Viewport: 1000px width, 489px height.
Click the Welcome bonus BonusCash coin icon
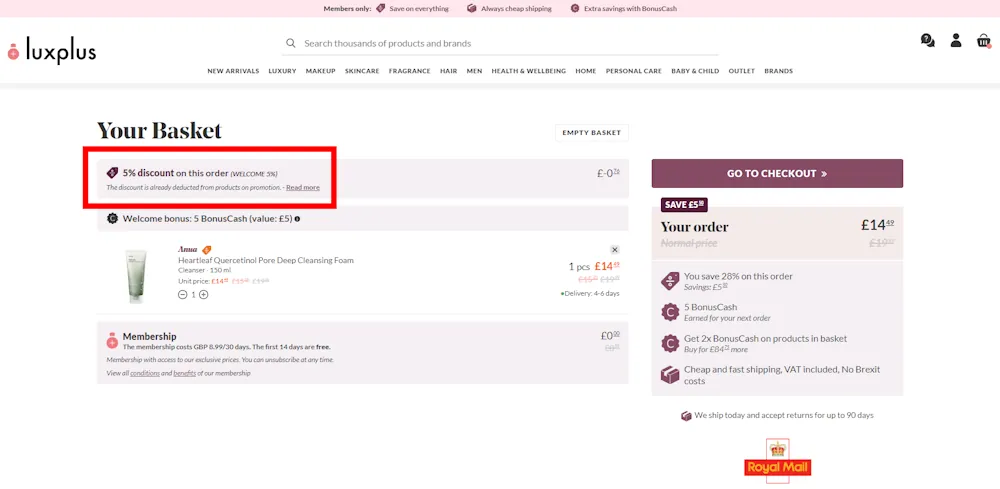click(x=112, y=219)
